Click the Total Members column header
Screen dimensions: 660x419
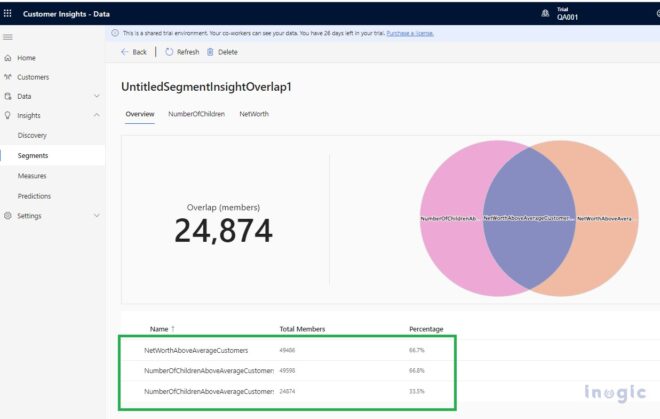(302, 329)
